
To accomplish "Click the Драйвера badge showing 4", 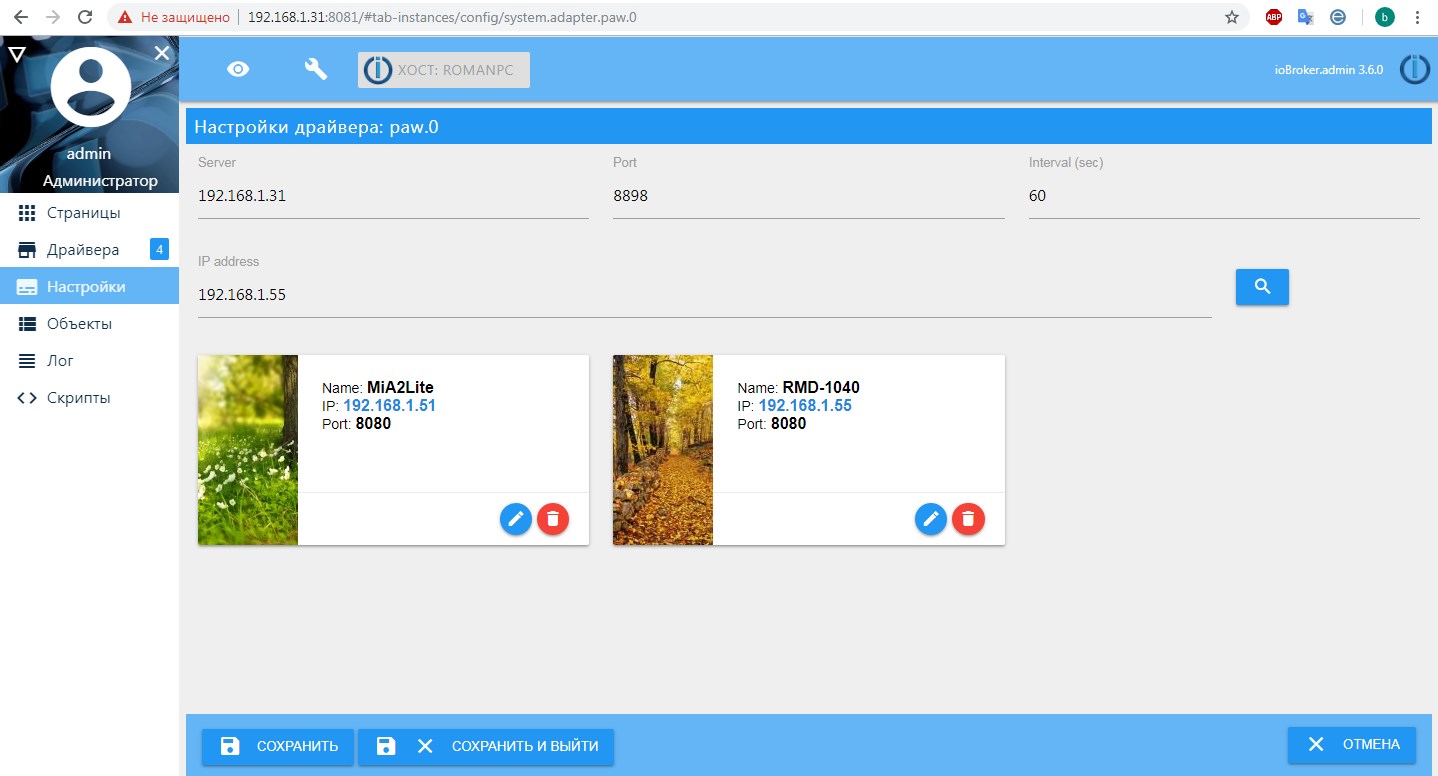I will point(159,249).
